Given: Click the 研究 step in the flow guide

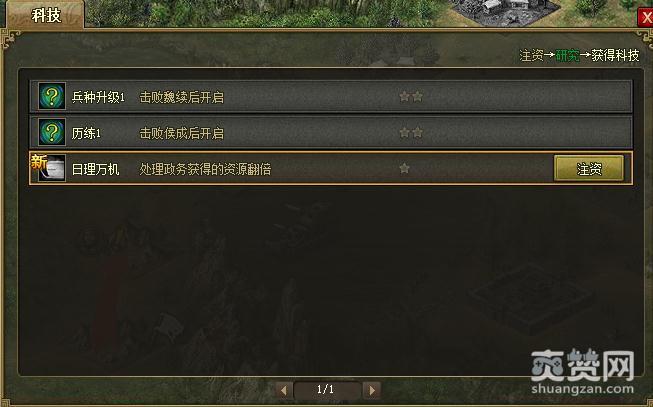Looking at the screenshot, I should point(567,55).
